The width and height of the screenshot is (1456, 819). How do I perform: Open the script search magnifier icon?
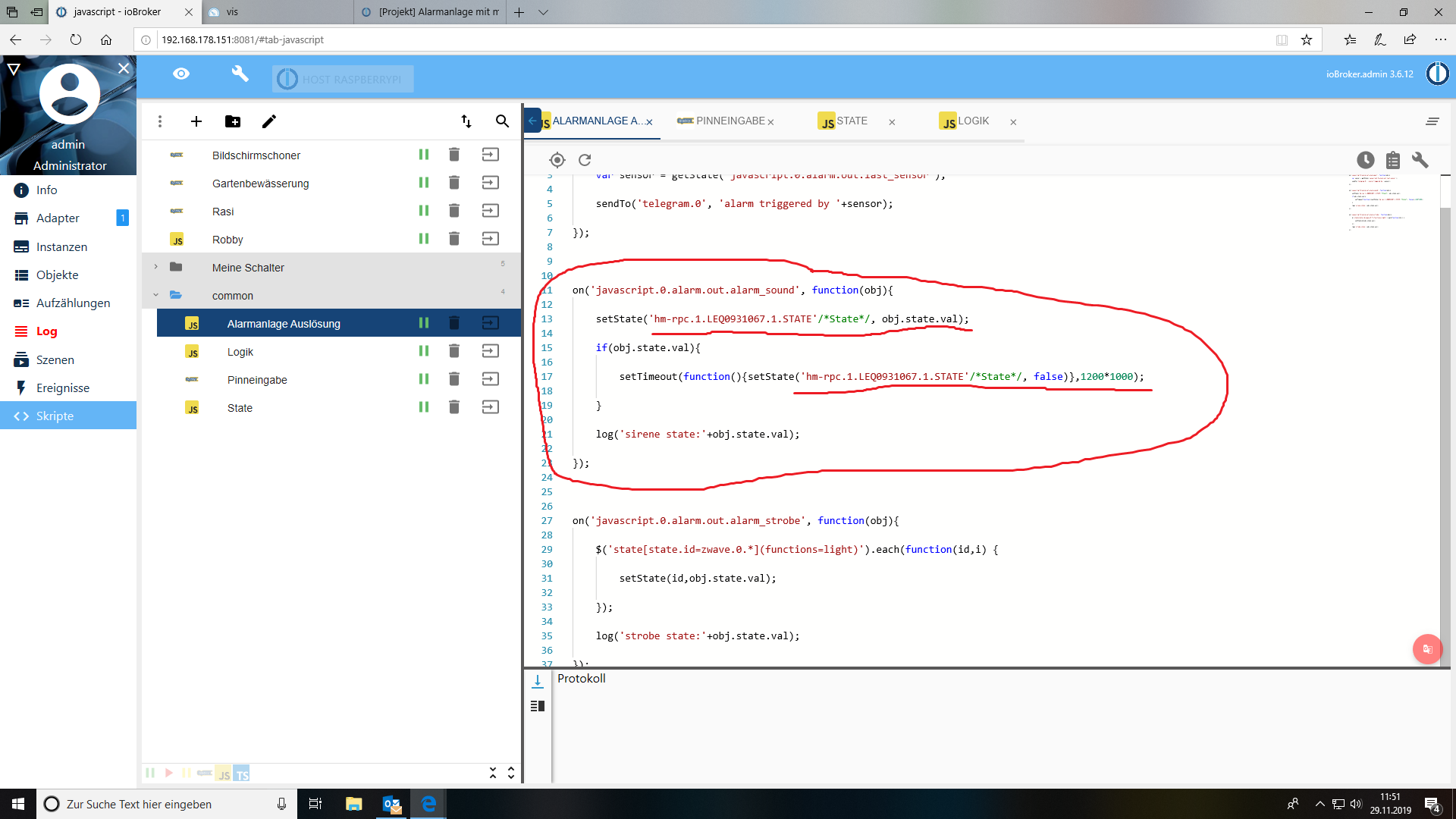point(502,121)
